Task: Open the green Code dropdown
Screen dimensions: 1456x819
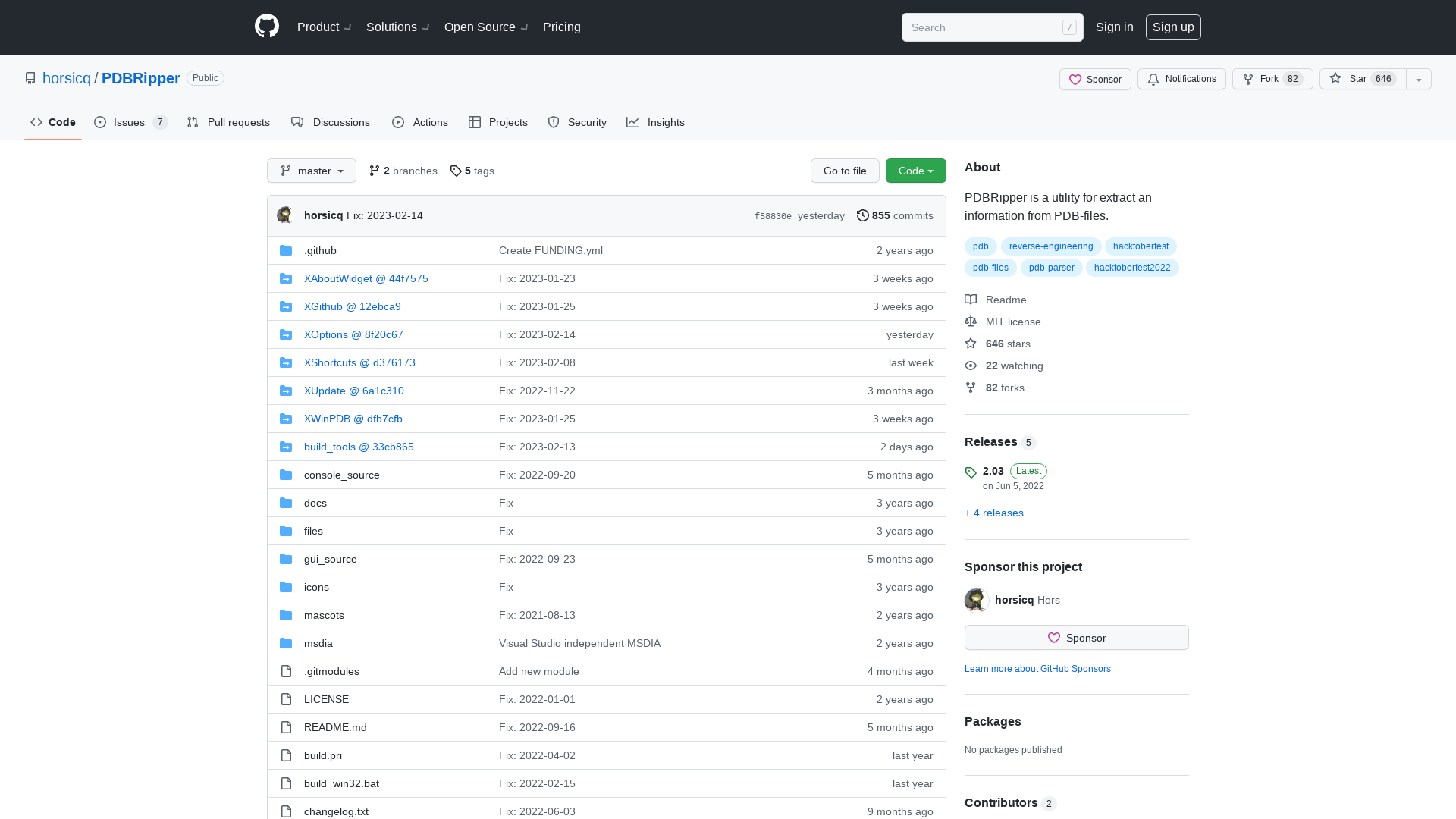Action: [x=916, y=171]
